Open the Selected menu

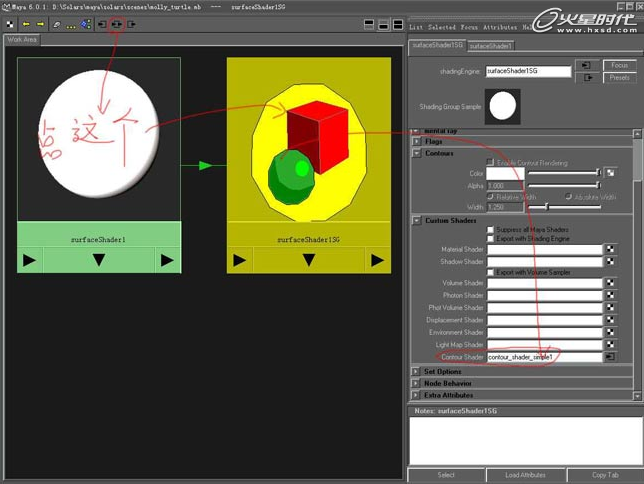pos(442,27)
